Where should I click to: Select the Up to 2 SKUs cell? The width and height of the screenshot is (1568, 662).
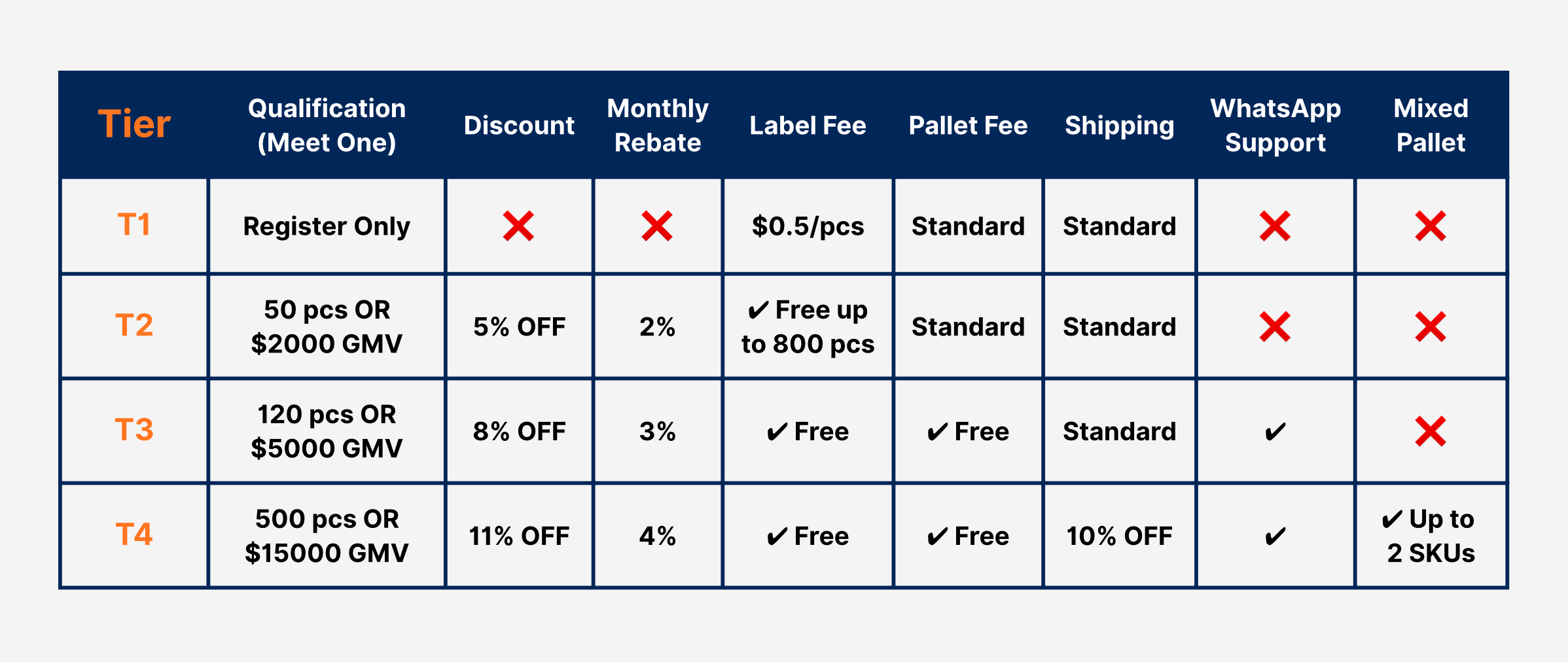(x=1431, y=536)
